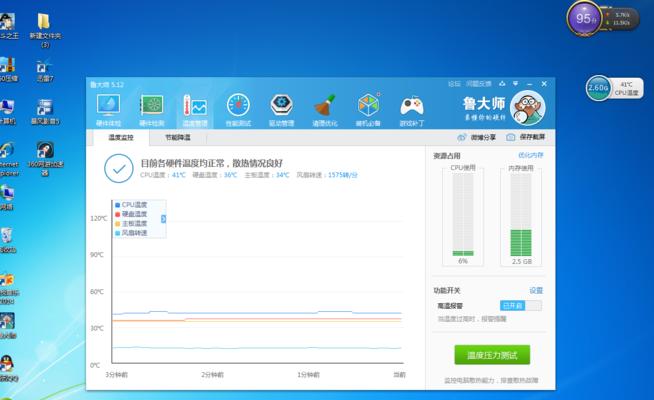Open the 新建文件夹 desktop folder
This screenshot has height=400, width=654.
click(x=45, y=29)
